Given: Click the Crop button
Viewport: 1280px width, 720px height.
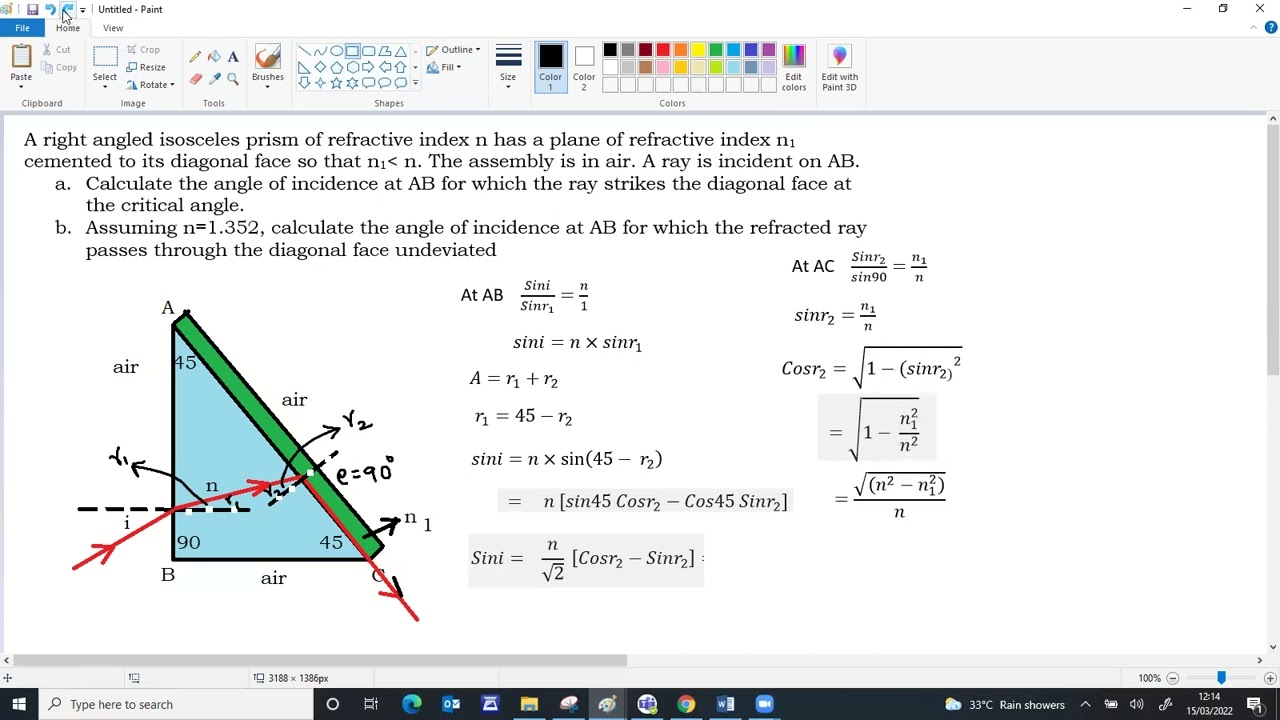Looking at the screenshot, I should point(142,50).
